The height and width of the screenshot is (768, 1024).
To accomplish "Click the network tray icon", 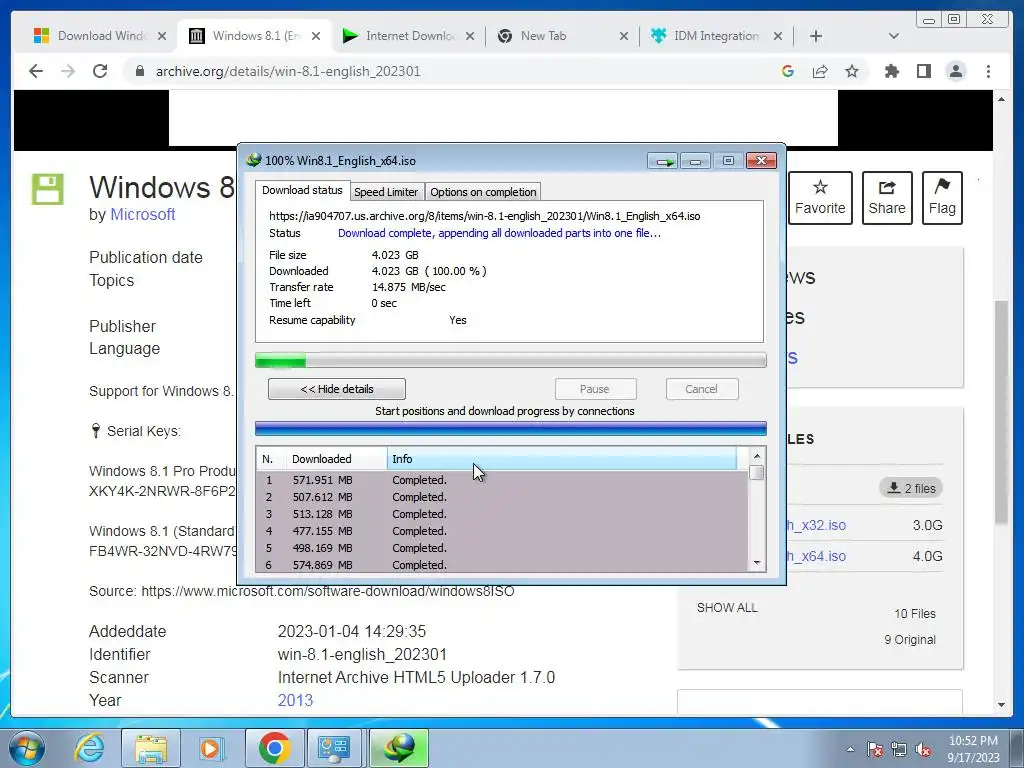I will (x=899, y=749).
